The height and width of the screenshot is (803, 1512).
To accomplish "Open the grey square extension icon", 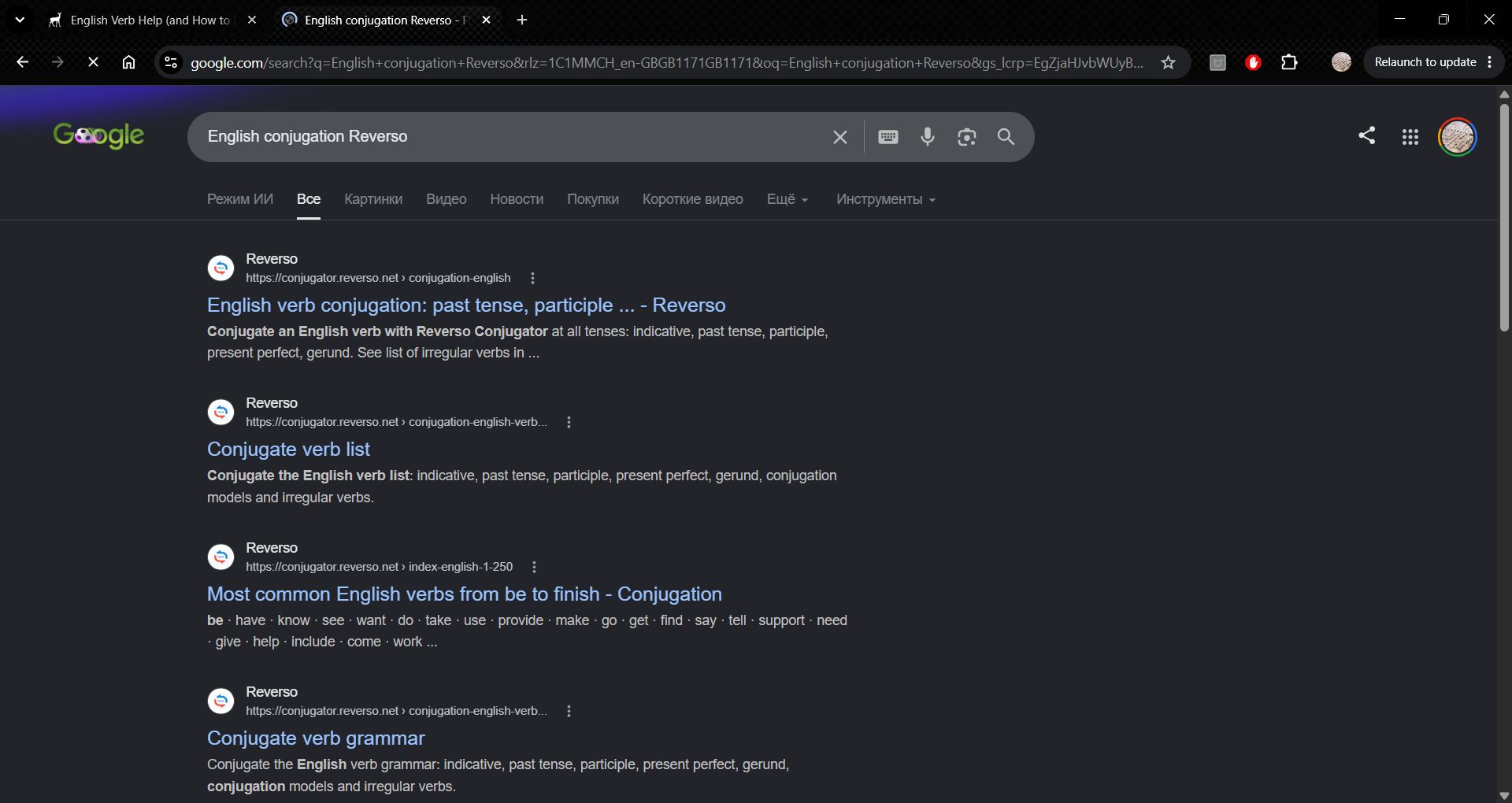I will [x=1217, y=62].
